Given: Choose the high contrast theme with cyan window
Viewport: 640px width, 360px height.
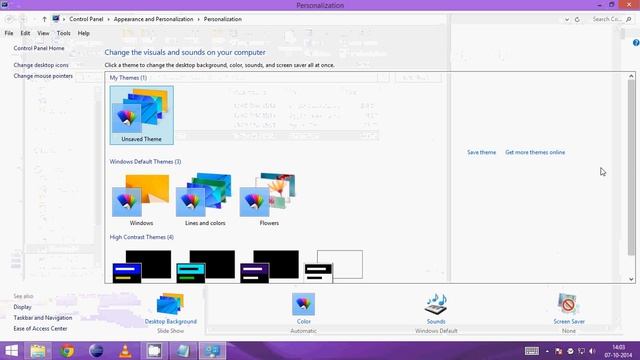Looking at the screenshot, I should (x=205, y=266).
